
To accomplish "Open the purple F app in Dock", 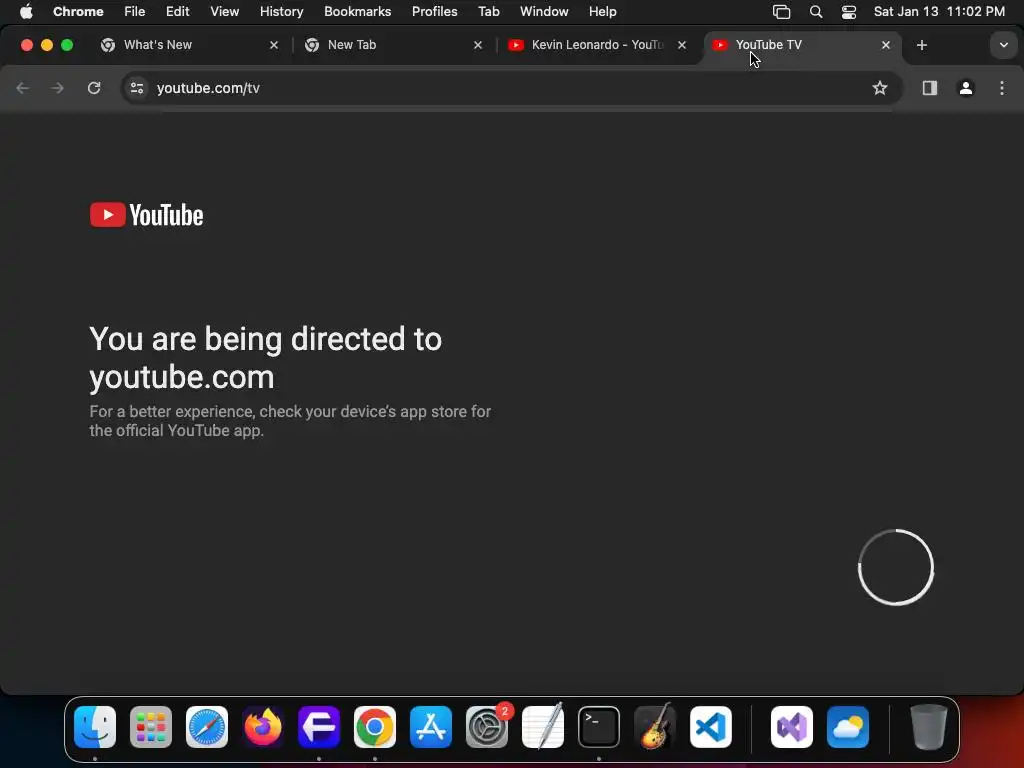I will pos(319,727).
